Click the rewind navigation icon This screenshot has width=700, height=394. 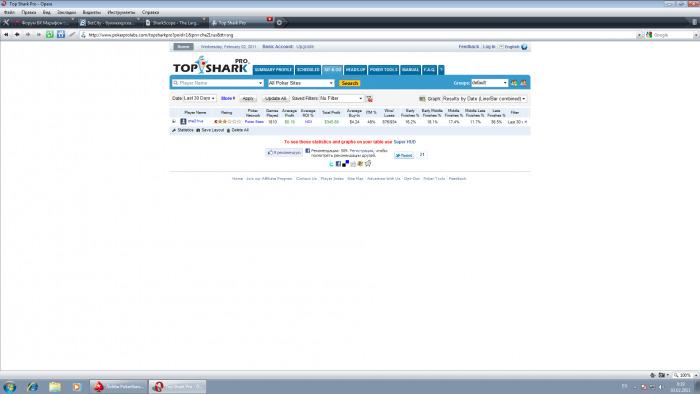pos(6,34)
